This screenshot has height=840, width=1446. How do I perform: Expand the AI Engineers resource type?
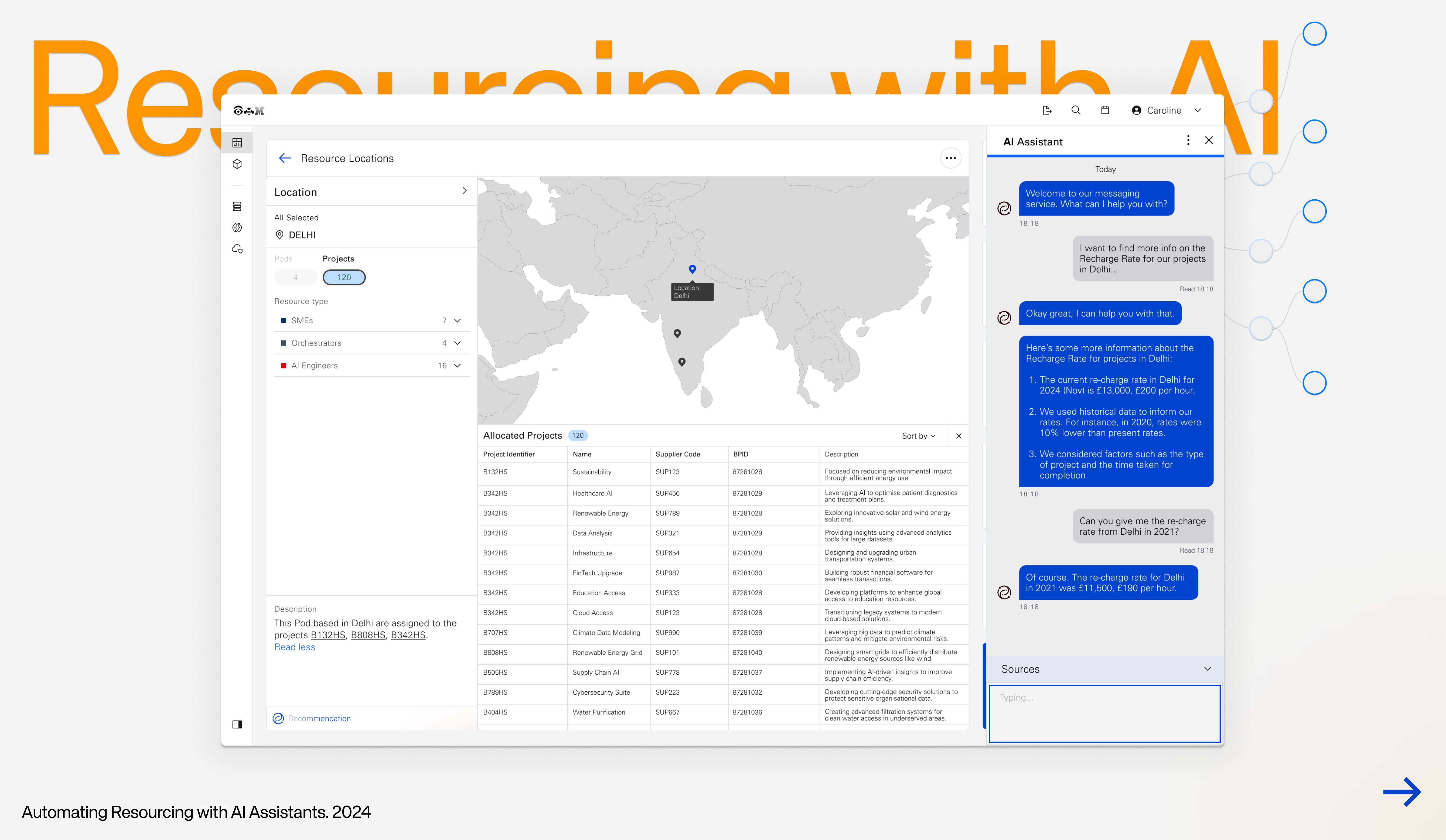457,366
